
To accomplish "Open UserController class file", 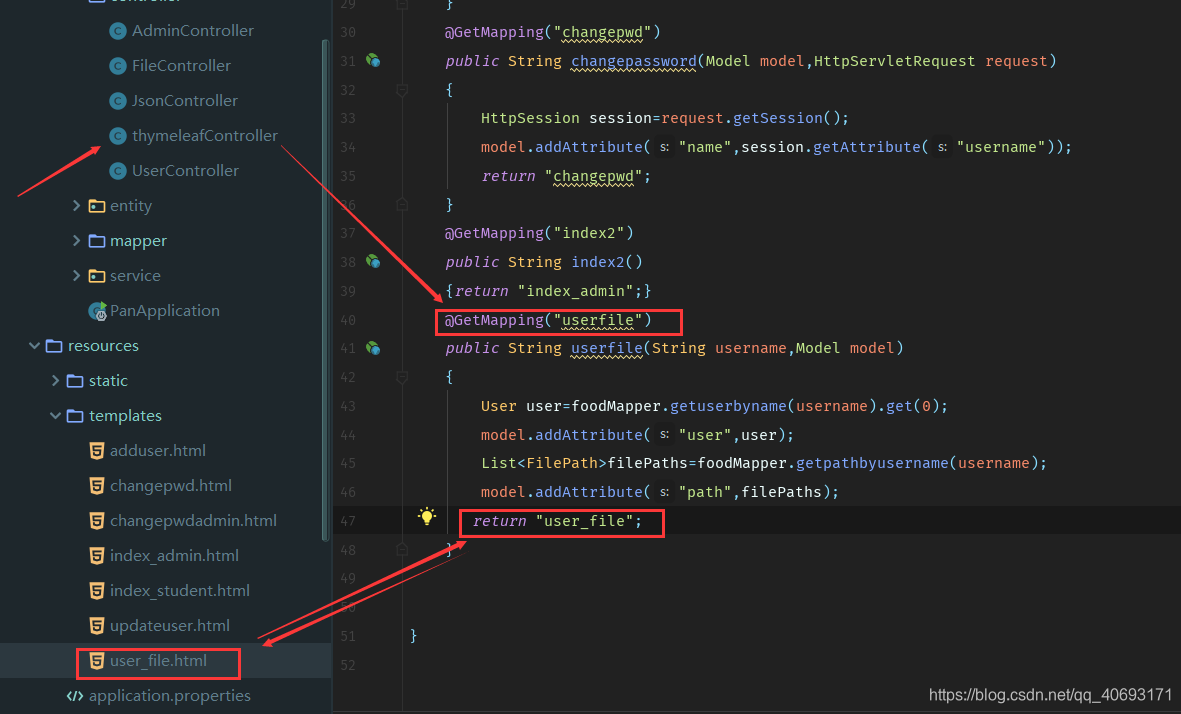I will point(185,171).
